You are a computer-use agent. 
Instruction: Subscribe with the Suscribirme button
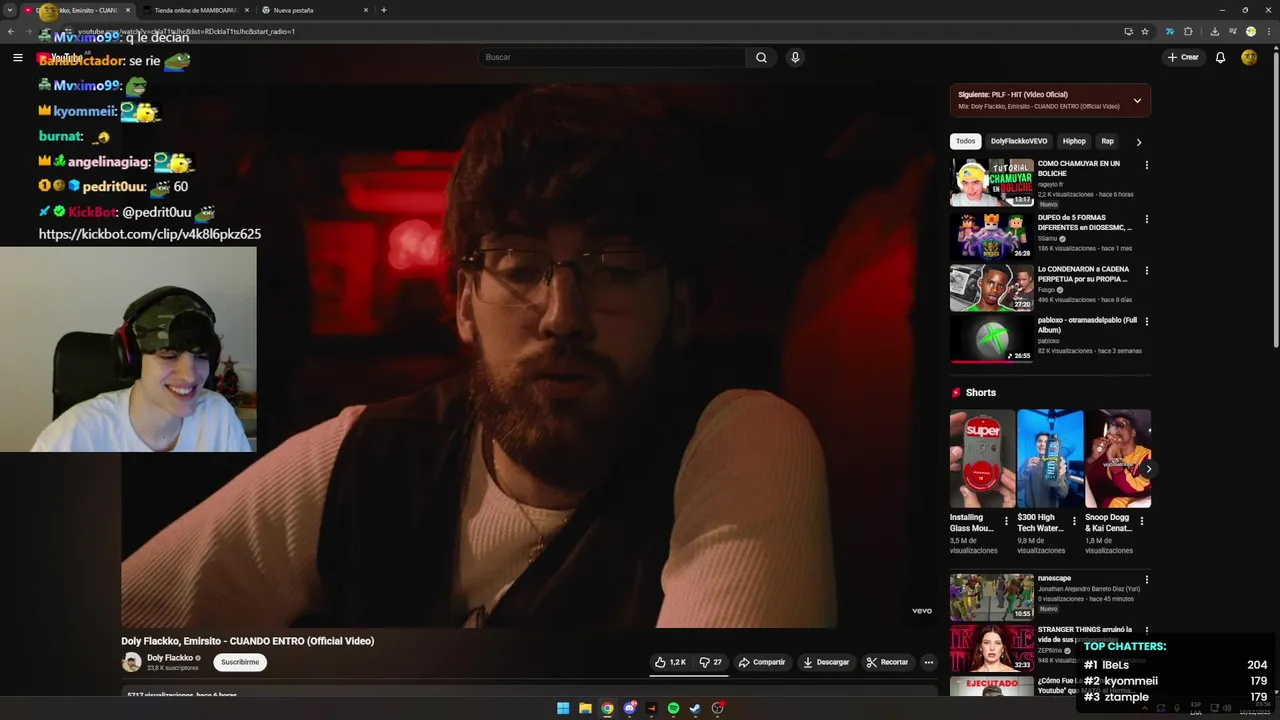(x=240, y=662)
